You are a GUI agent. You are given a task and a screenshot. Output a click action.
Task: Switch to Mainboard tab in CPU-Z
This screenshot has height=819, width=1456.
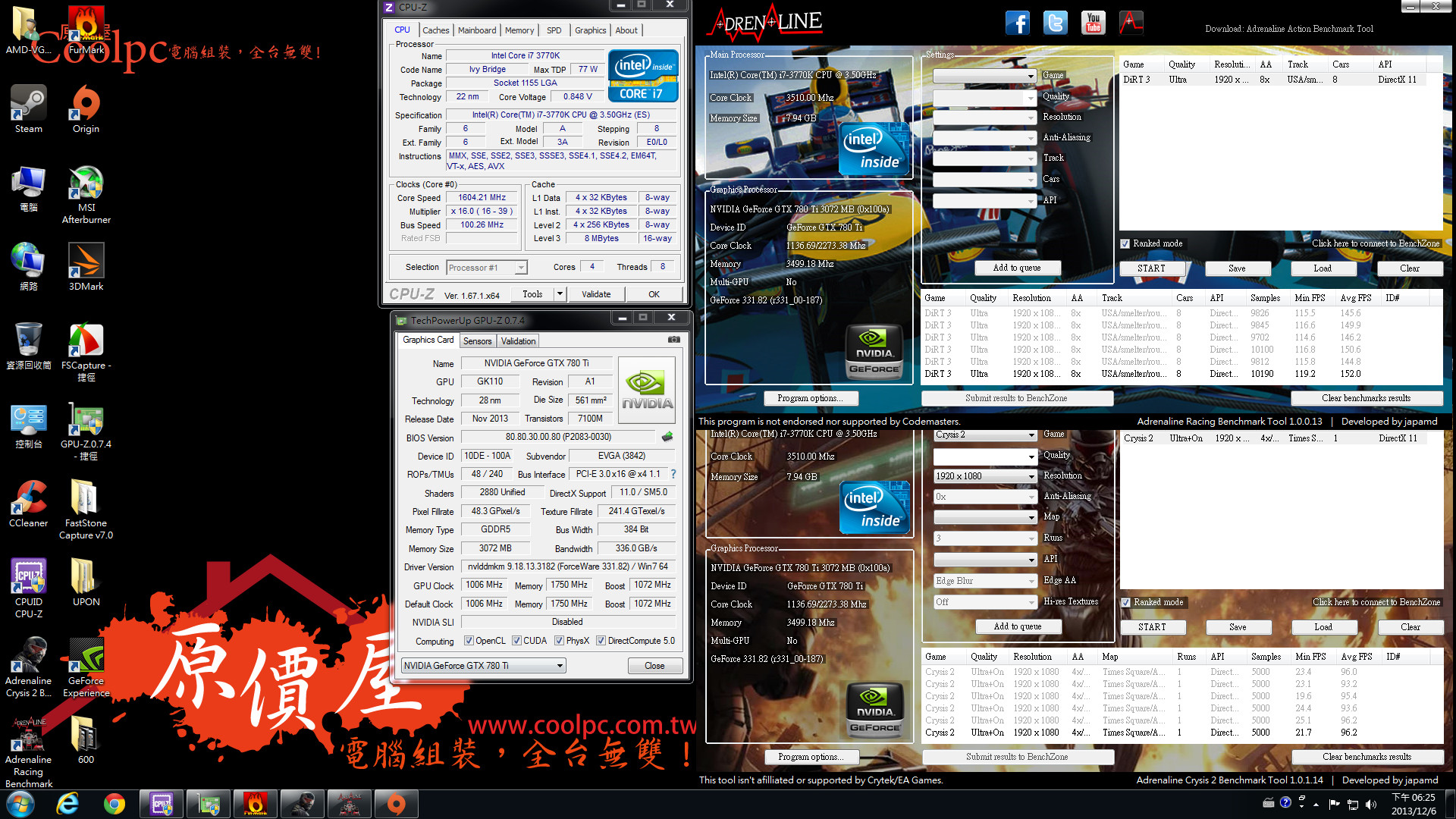pyautogui.click(x=477, y=30)
